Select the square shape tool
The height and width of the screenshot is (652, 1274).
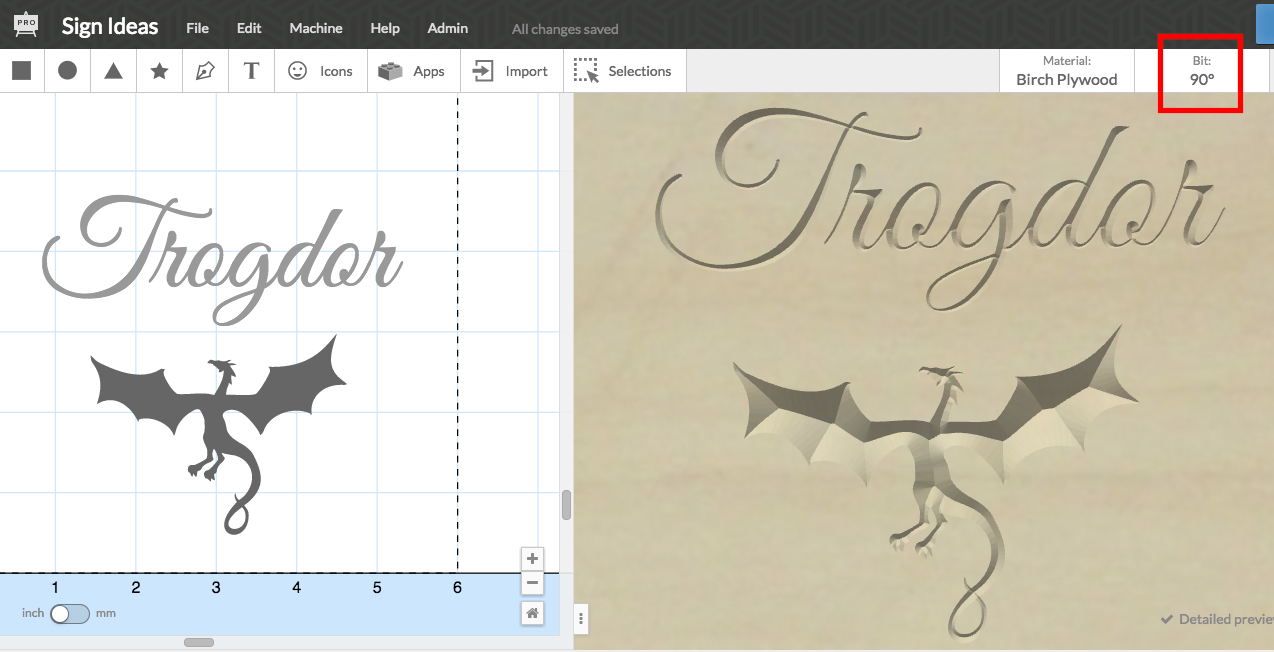(22, 71)
